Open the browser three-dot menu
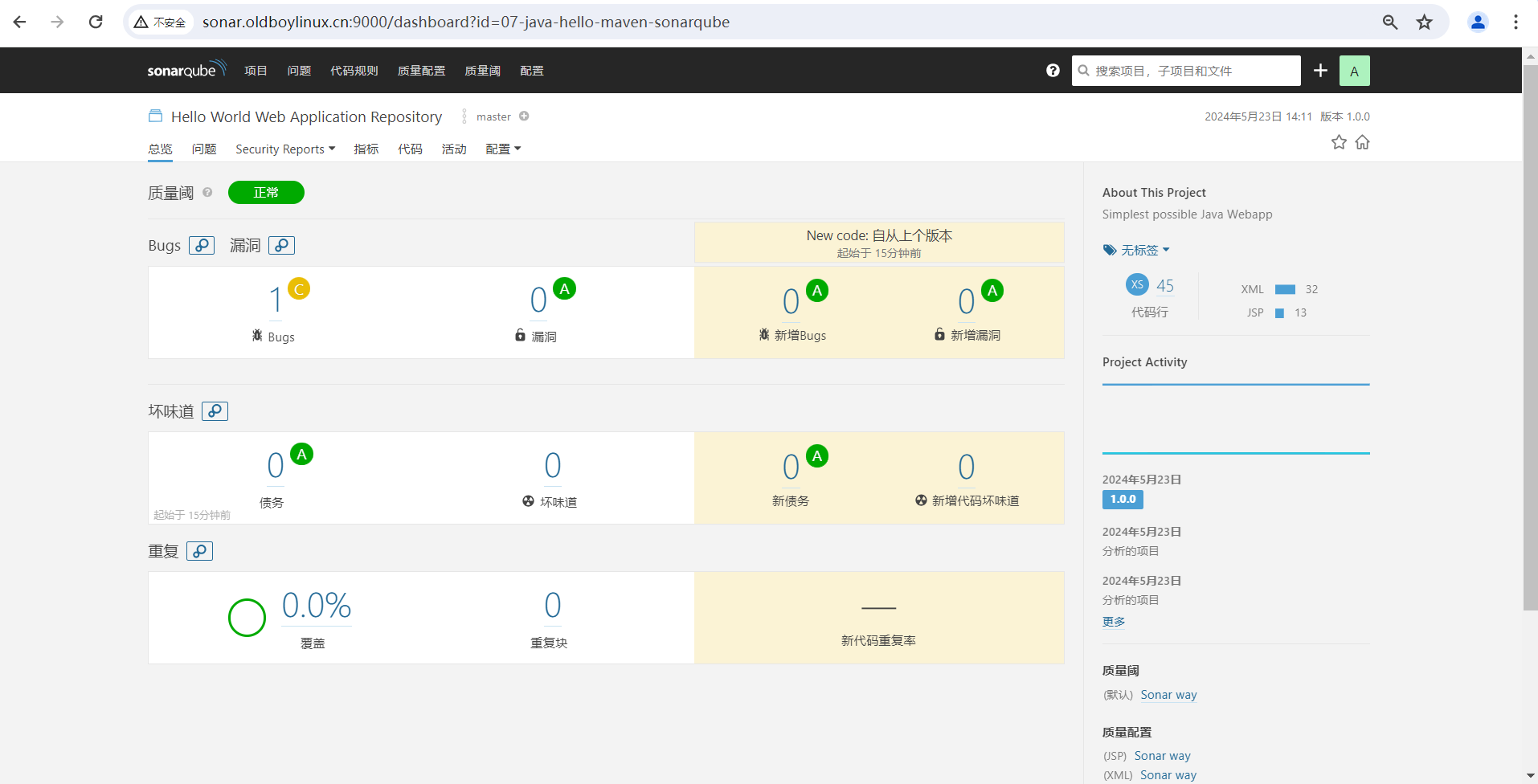Viewport: 1538px width, 784px height. coord(1516,22)
